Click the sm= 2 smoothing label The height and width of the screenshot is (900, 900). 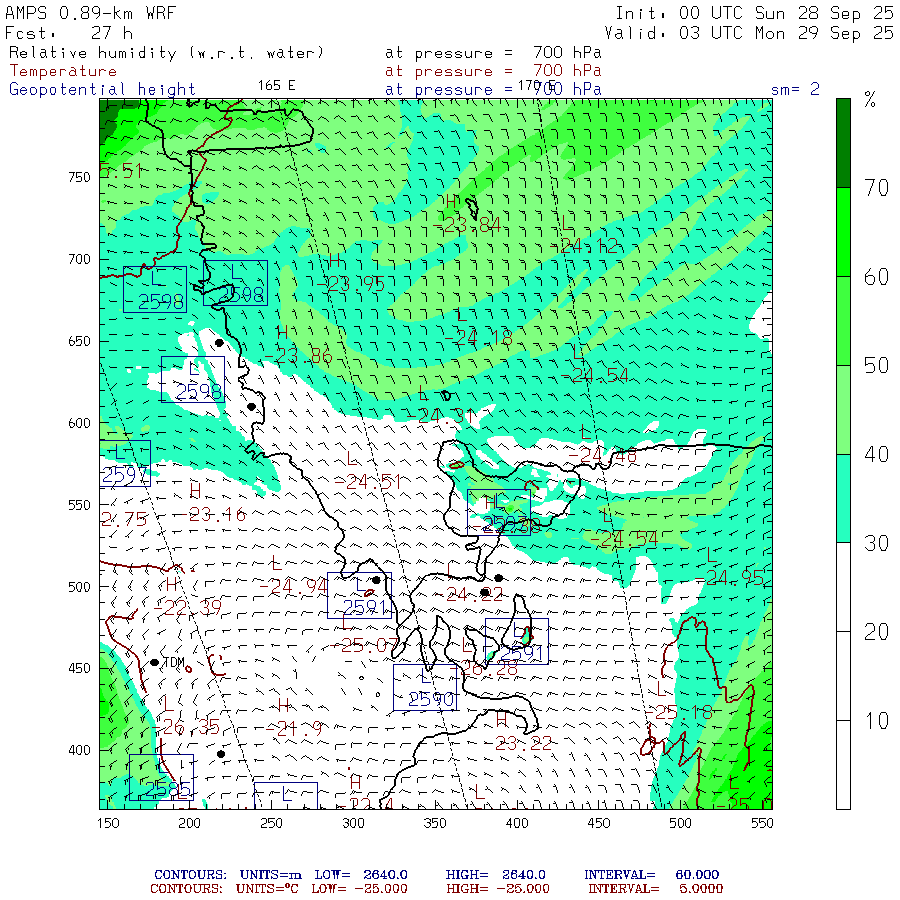coord(795,89)
